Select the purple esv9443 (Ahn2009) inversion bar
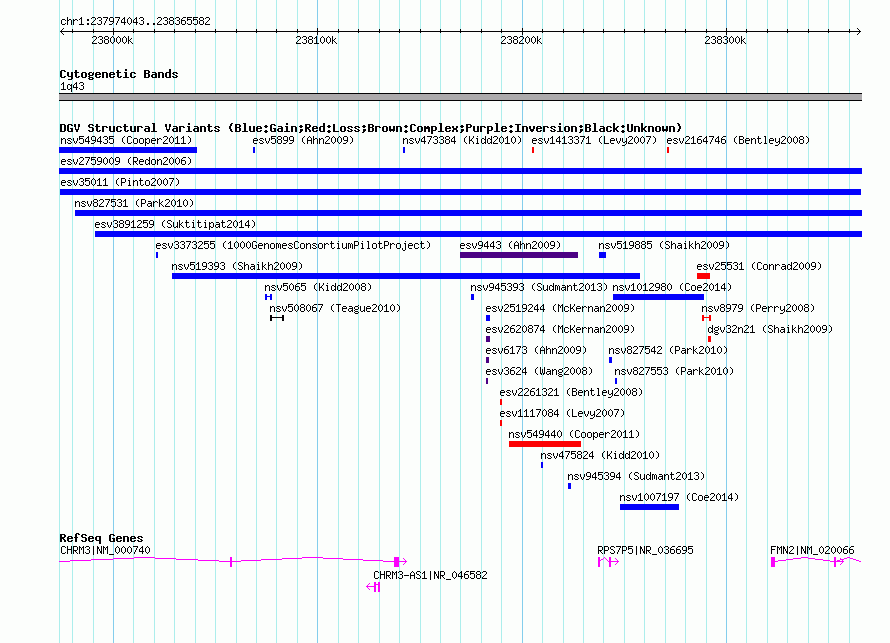The height and width of the screenshot is (643, 890). (x=519, y=255)
